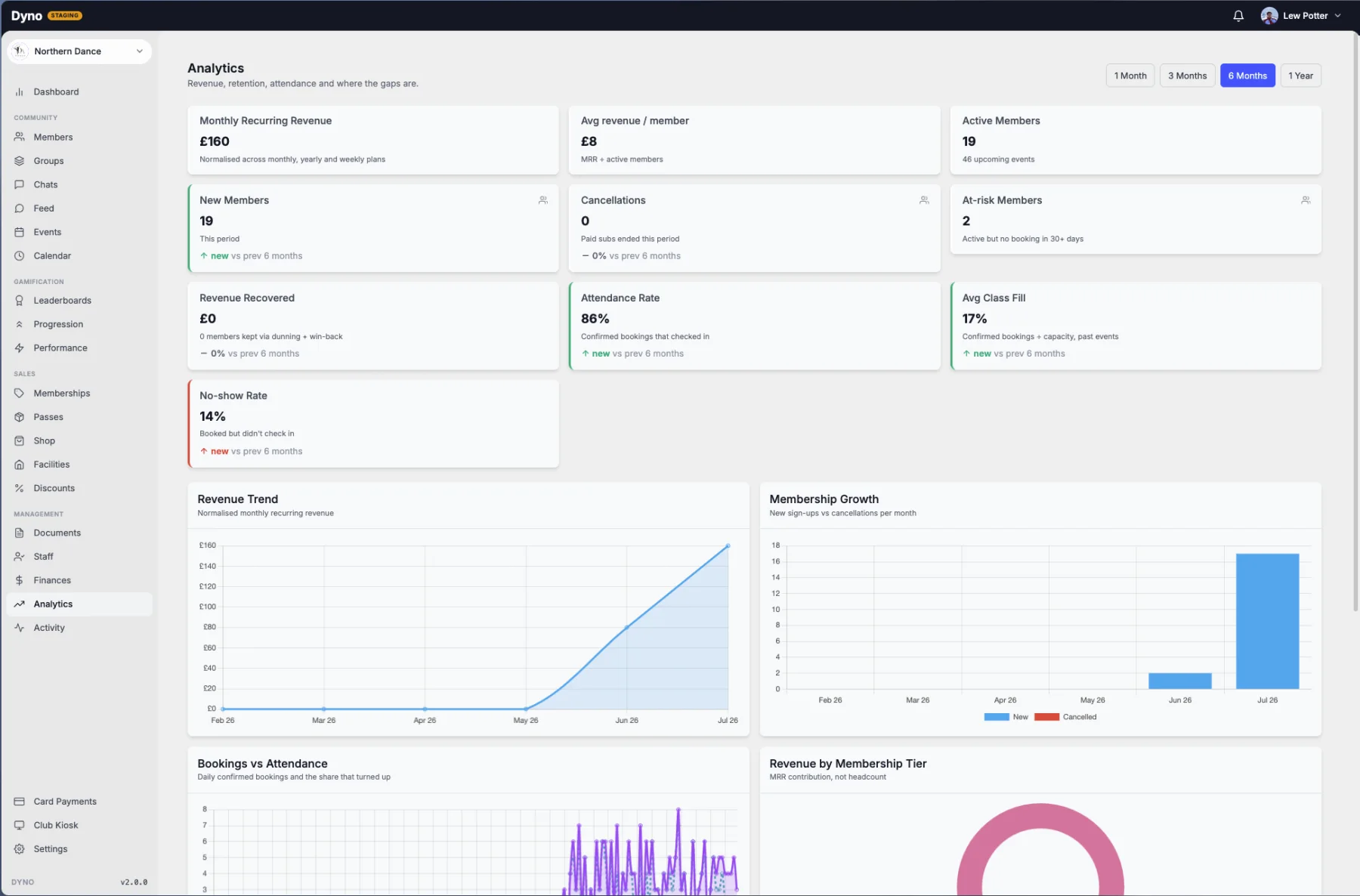The width and height of the screenshot is (1360, 896).
Task: Open the notifications bell icon
Action: 1238,16
